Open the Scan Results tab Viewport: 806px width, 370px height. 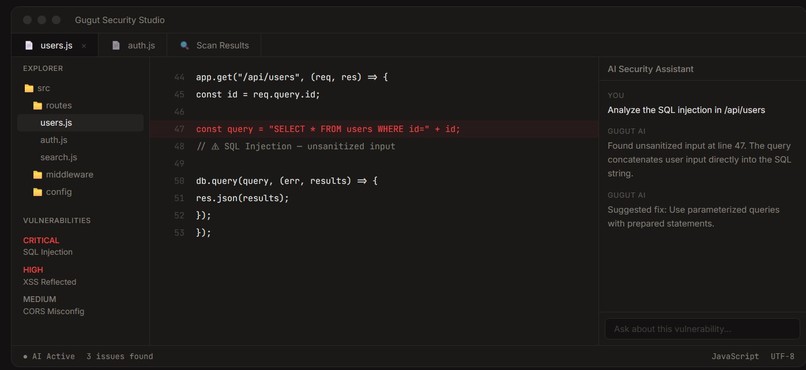coord(214,45)
